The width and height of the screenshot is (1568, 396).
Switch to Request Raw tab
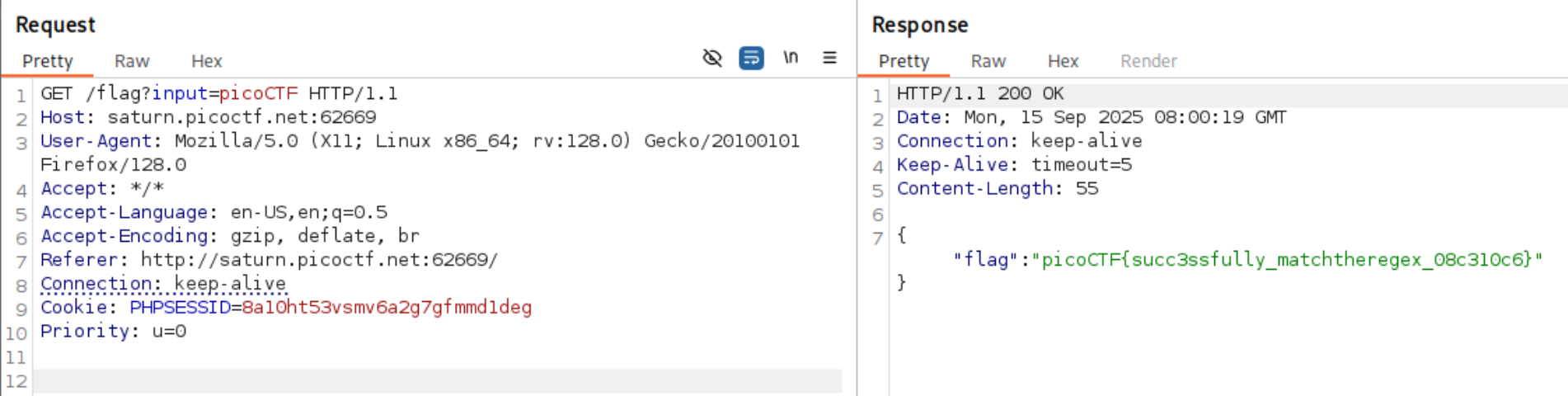[132, 61]
